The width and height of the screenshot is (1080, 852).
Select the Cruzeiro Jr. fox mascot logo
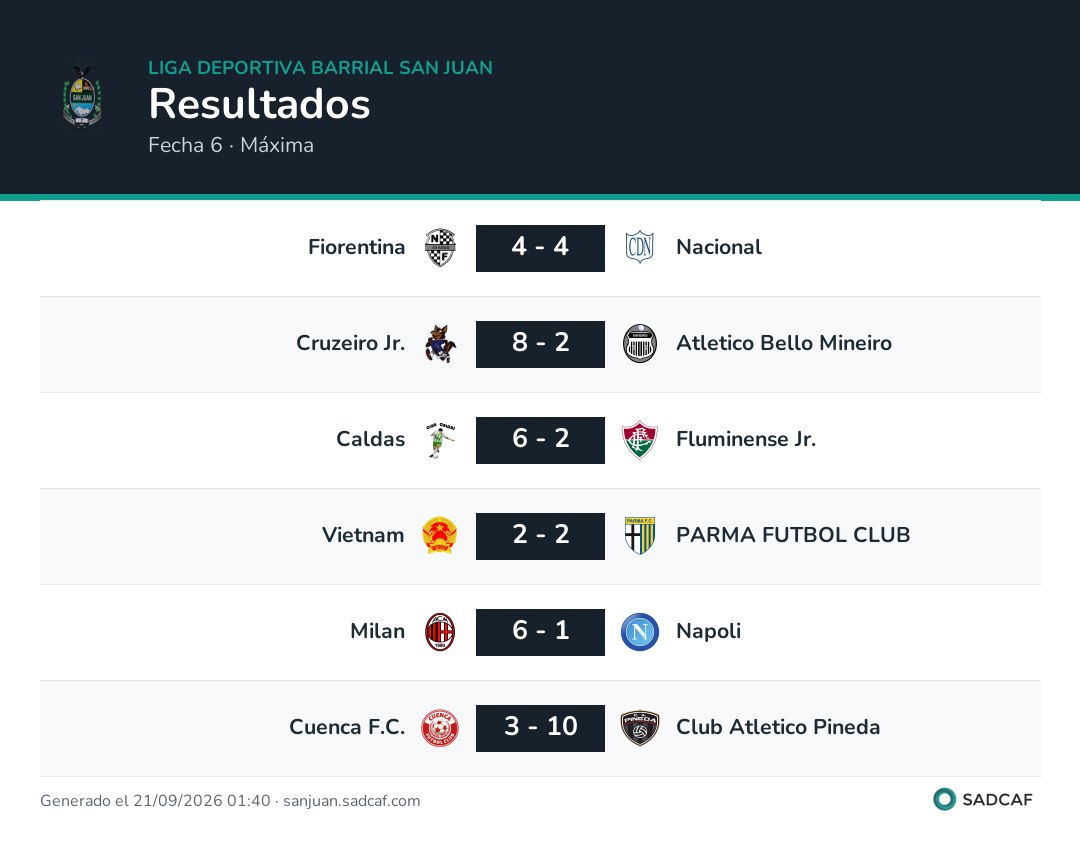pos(440,344)
